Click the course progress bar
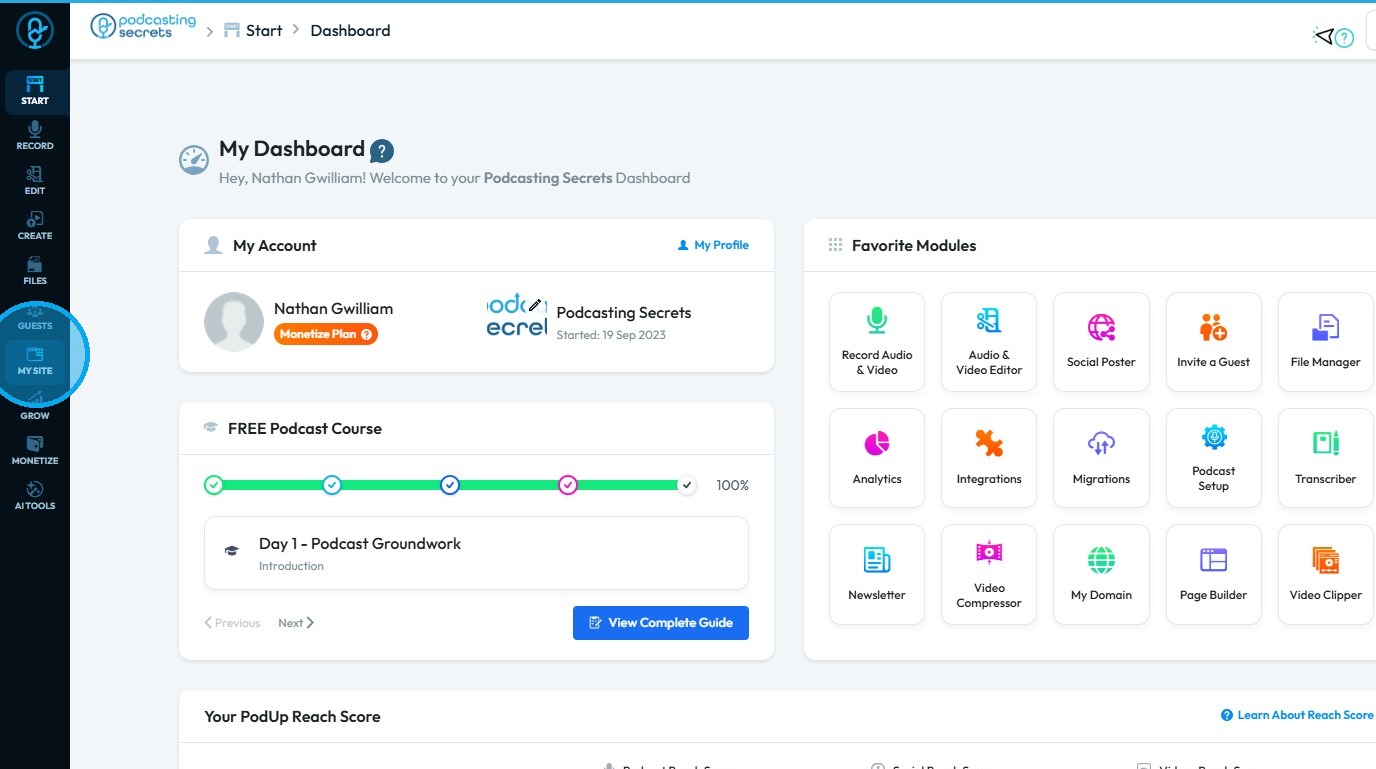This screenshot has height=769, width=1376. click(450, 485)
